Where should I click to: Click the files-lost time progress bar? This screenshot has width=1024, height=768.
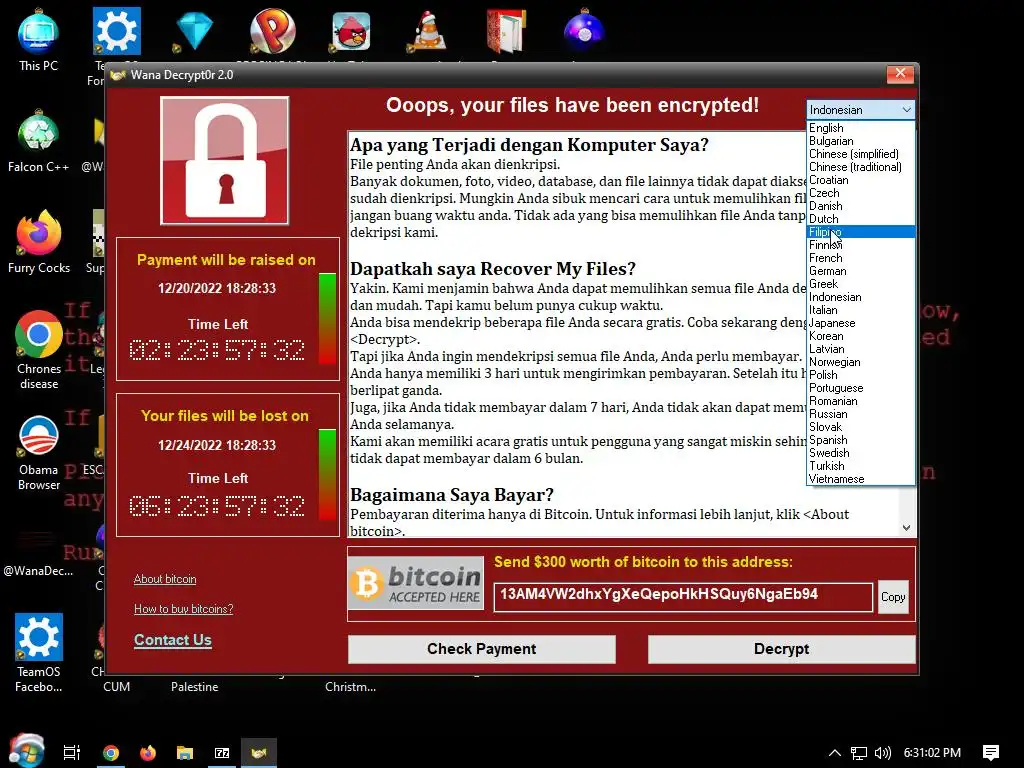click(327, 475)
